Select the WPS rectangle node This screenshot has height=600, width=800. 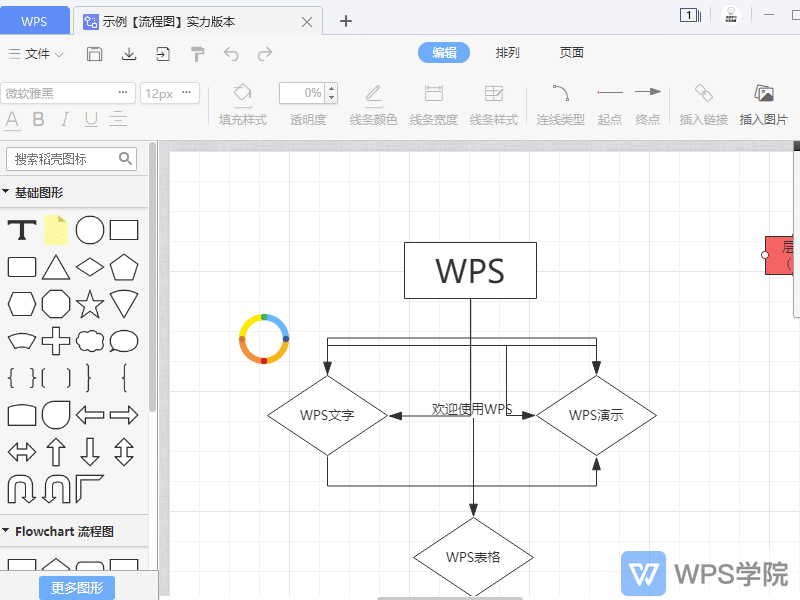pyautogui.click(x=470, y=270)
